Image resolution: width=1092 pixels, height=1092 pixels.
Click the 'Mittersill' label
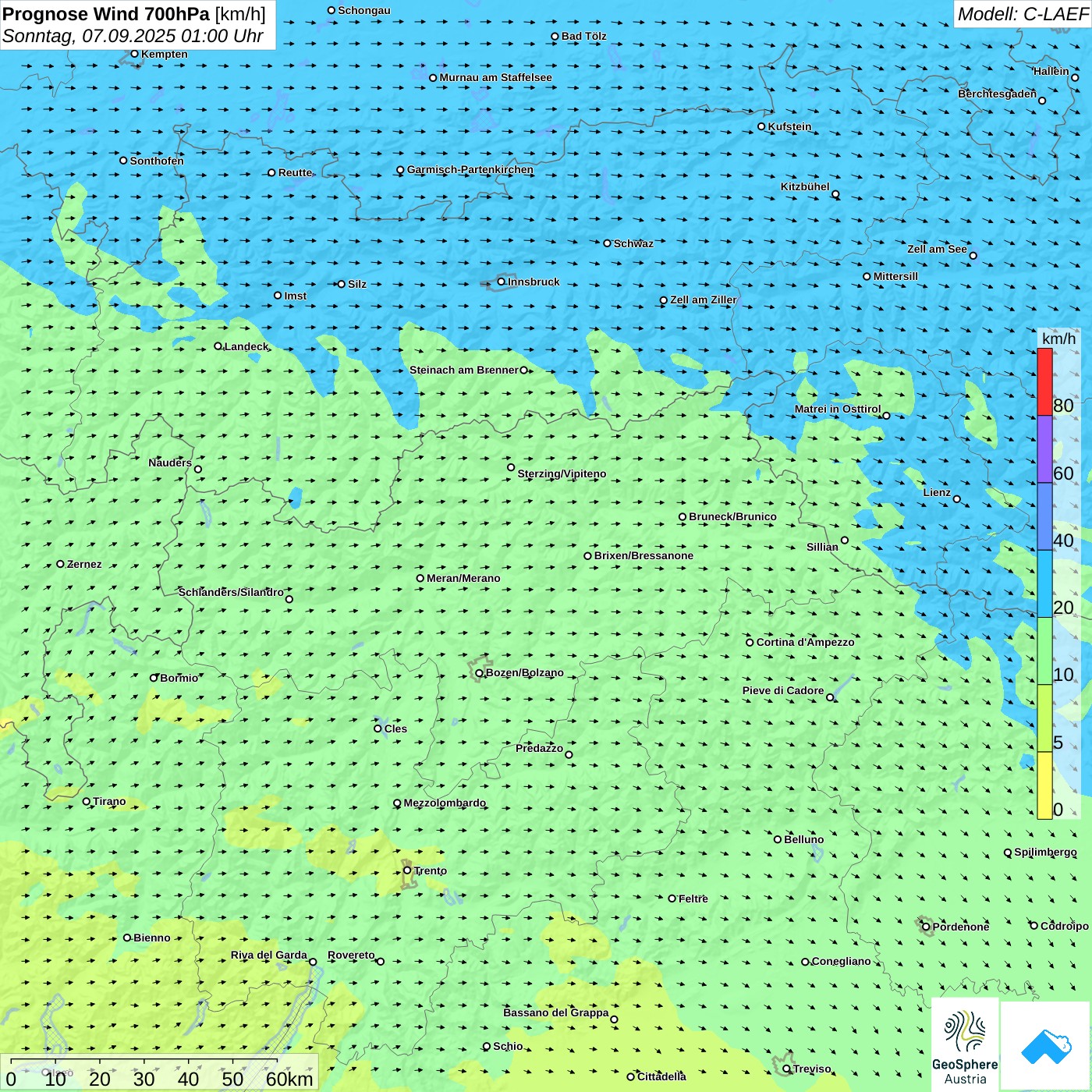[895, 276]
